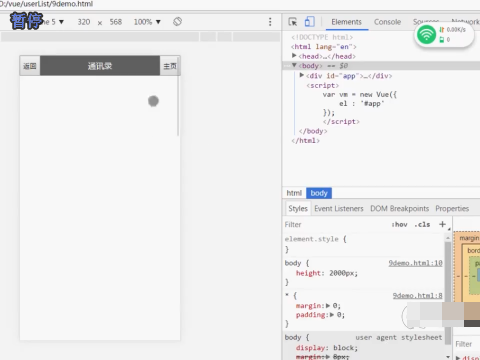Edit the 568 height field
The image size is (480, 360).
pyautogui.click(x=116, y=22)
